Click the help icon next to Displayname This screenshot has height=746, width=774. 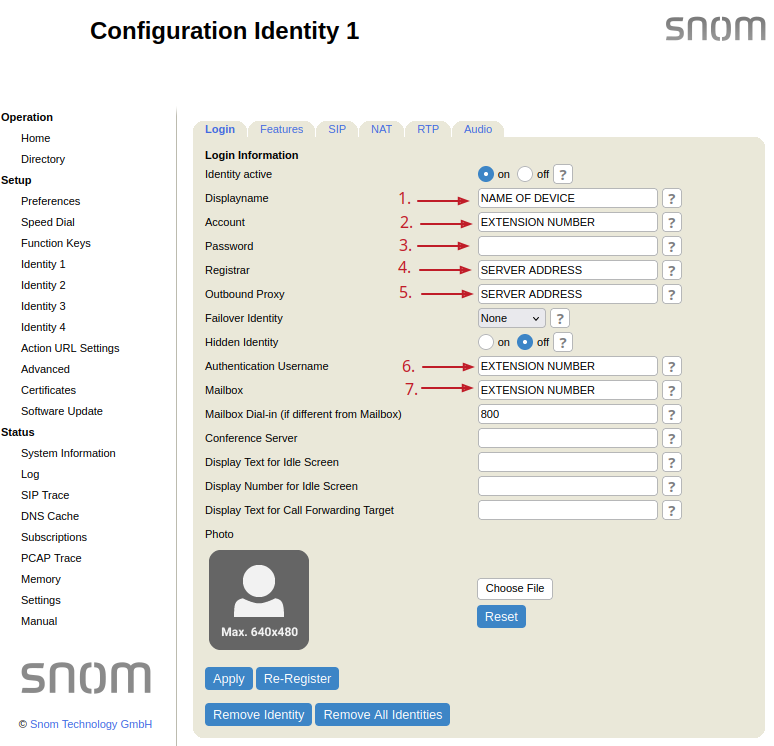tap(672, 198)
